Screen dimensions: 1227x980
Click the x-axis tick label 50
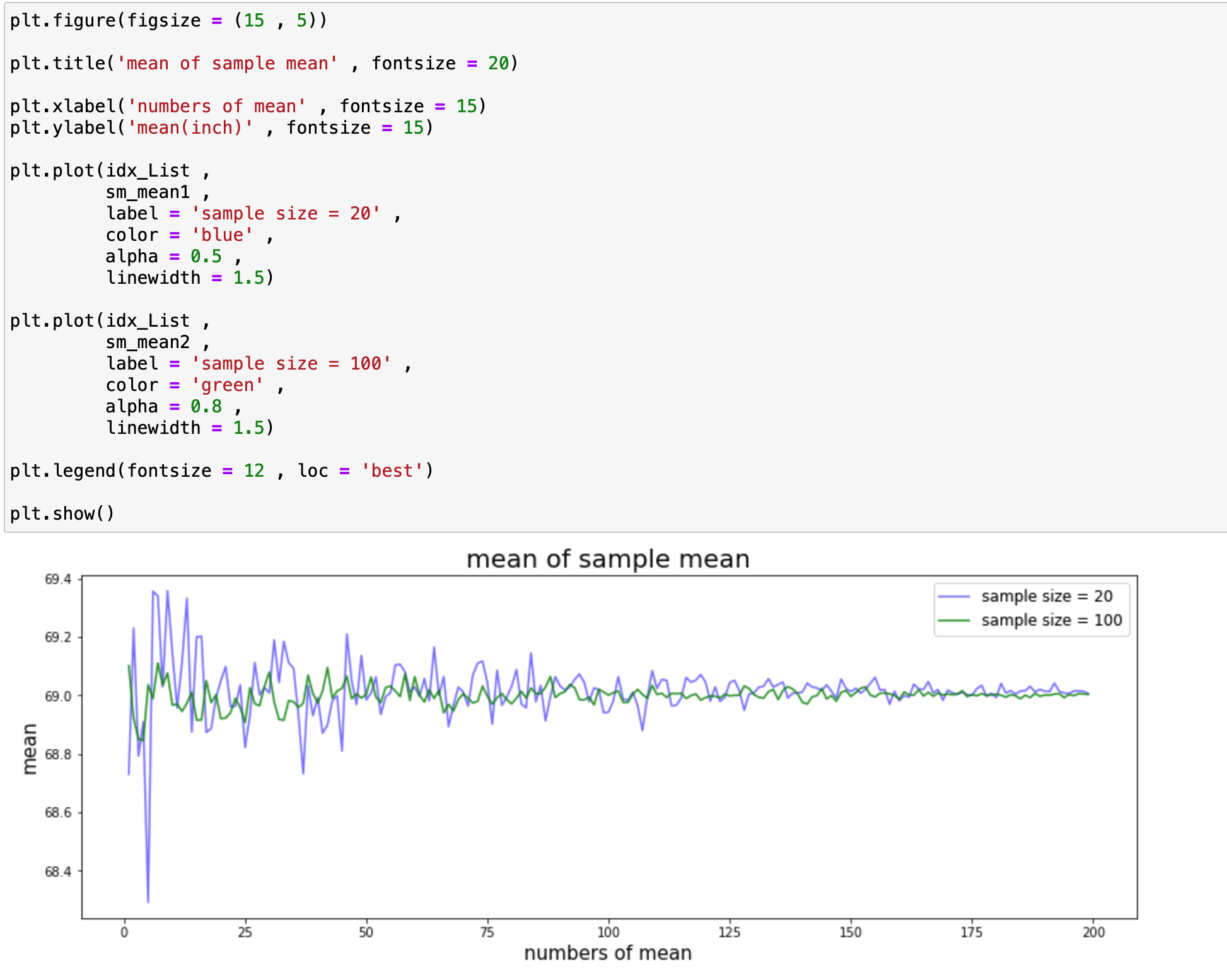pyautogui.click(x=366, y=932)
